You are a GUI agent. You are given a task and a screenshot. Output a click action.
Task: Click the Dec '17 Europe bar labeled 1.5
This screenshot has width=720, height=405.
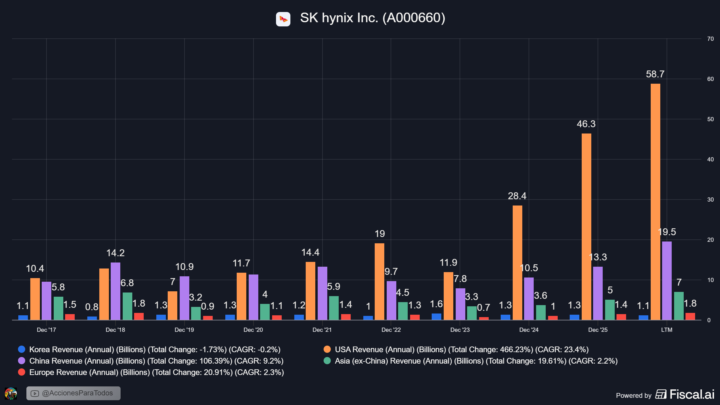pyautogui.click(x=70, y=317)
